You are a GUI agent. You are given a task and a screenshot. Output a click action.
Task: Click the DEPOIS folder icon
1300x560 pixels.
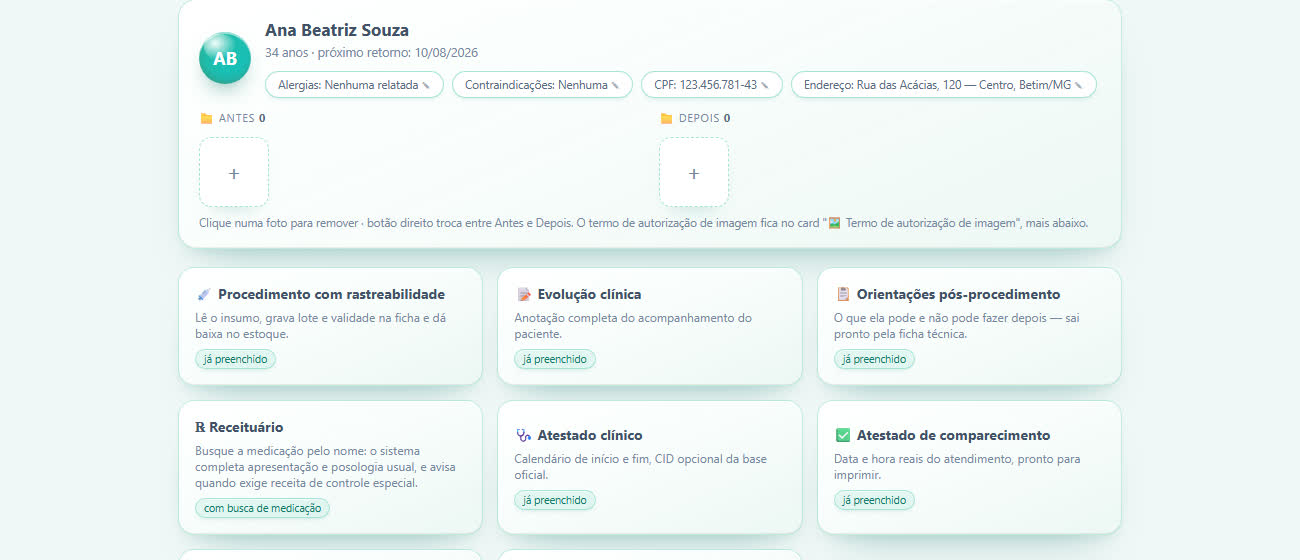(666, 118)
